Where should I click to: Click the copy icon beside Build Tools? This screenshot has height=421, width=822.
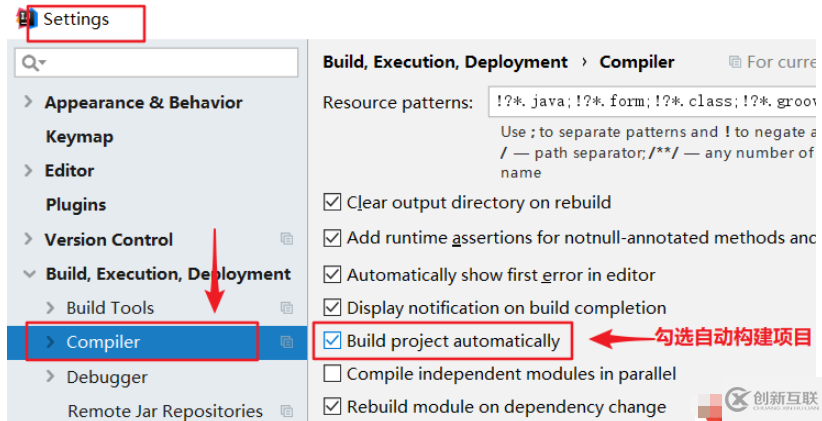point(287,308)
